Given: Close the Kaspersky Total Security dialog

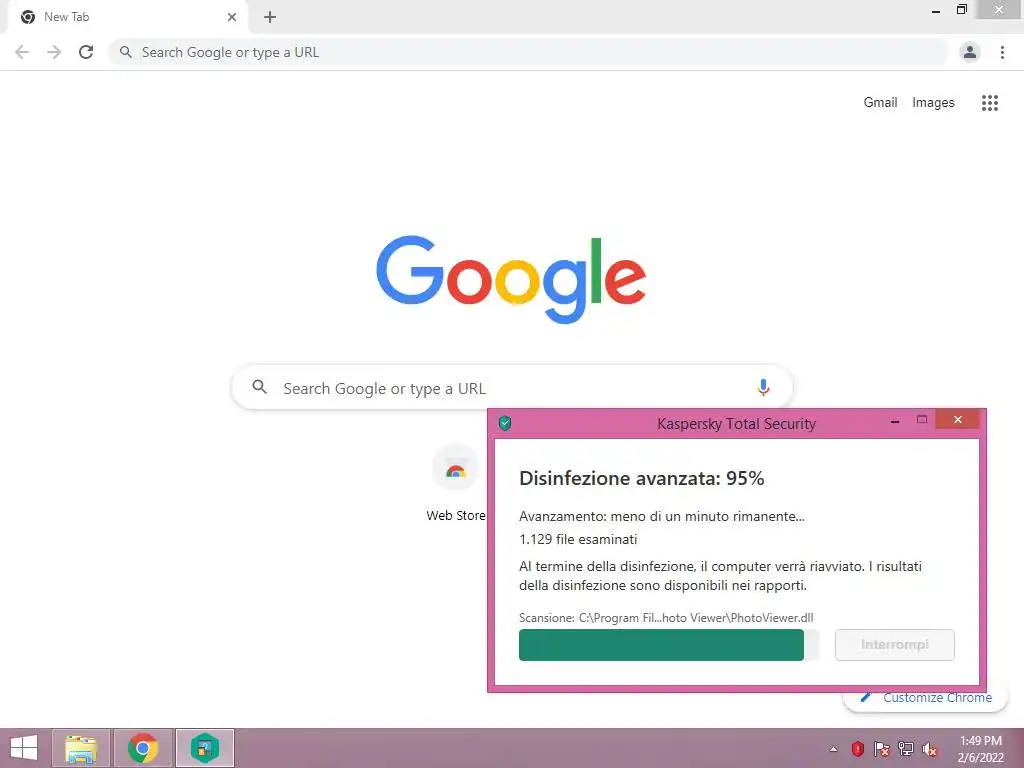Looking at the screenshot, I should tap(957, 419).
